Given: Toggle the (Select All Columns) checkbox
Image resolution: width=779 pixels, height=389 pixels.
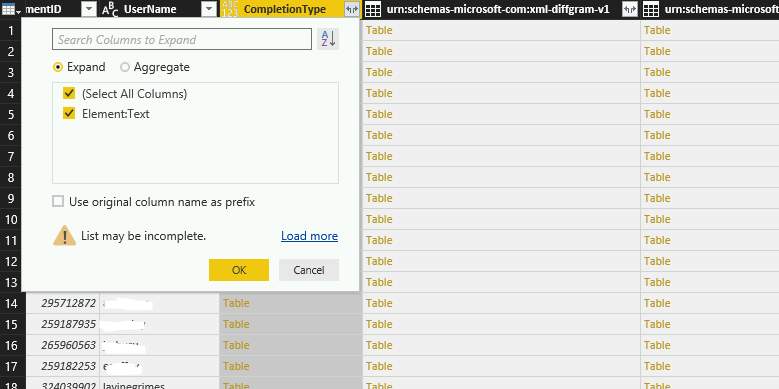Looking at the screenshot, I should (x=69, y=93).
